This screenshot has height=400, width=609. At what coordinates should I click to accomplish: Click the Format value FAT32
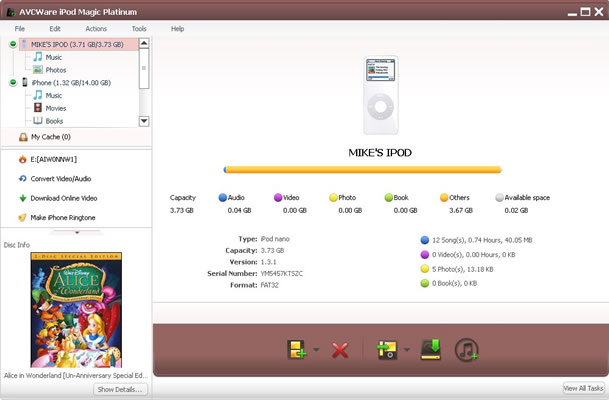(x=270, y=285)
